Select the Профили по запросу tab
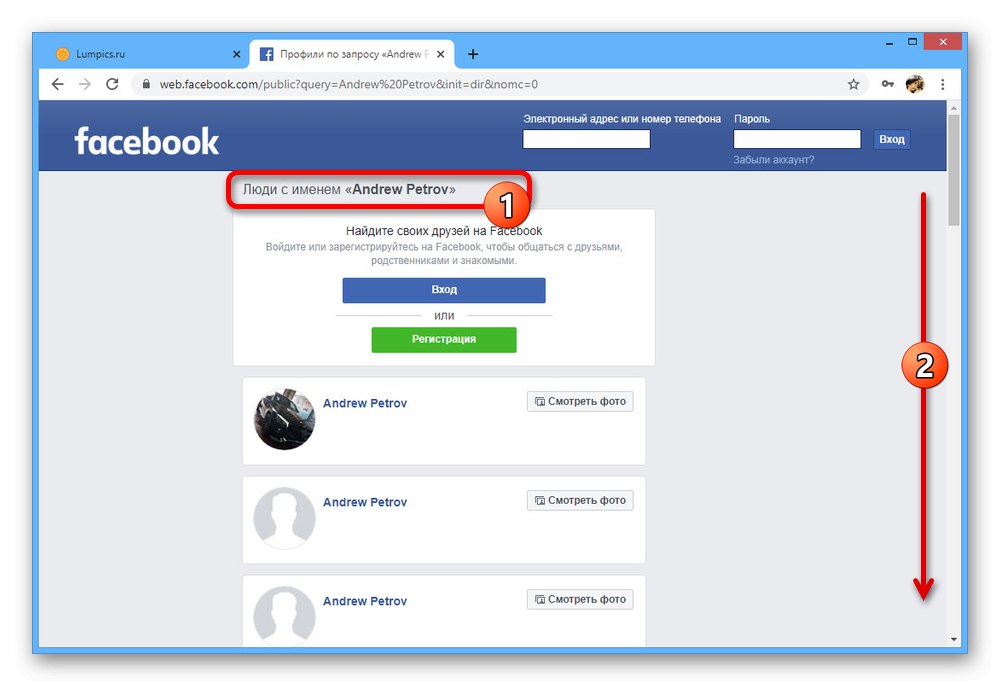This screenshot has height=686, width=1000. (x=352, y=54)
